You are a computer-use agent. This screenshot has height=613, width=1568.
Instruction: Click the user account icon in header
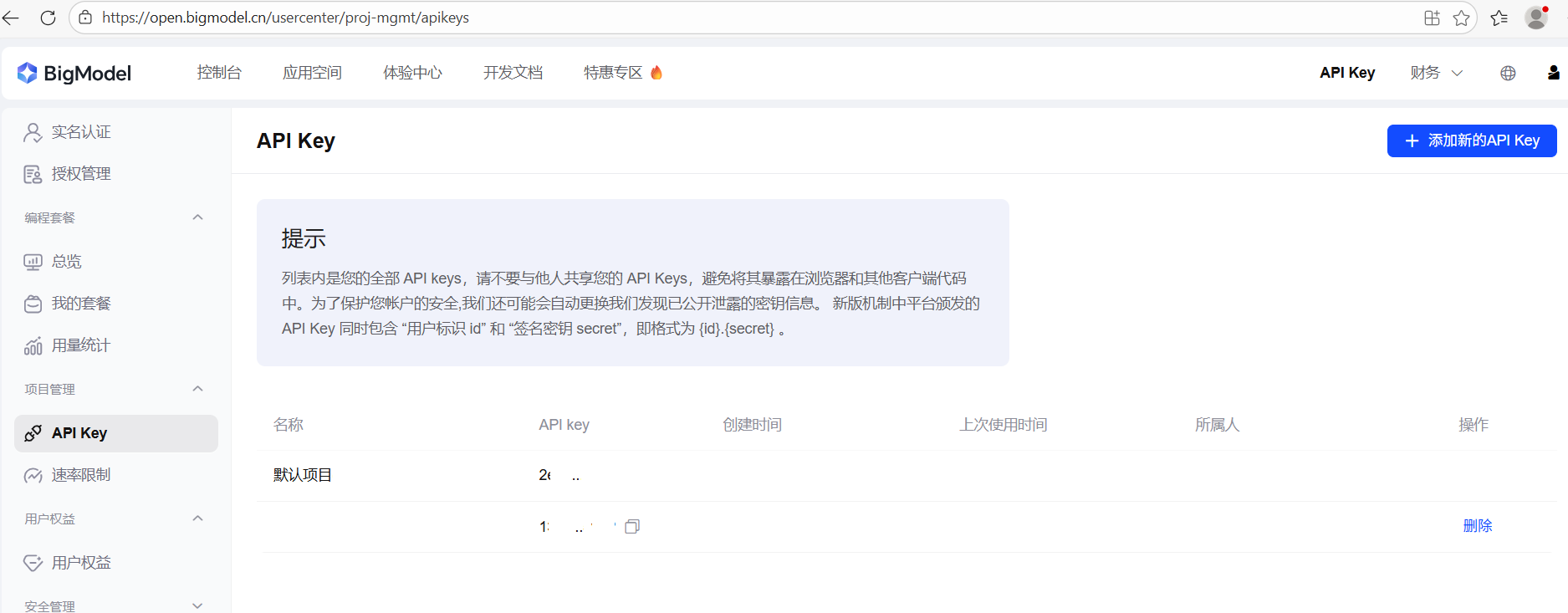click(x=1553, y=74)
